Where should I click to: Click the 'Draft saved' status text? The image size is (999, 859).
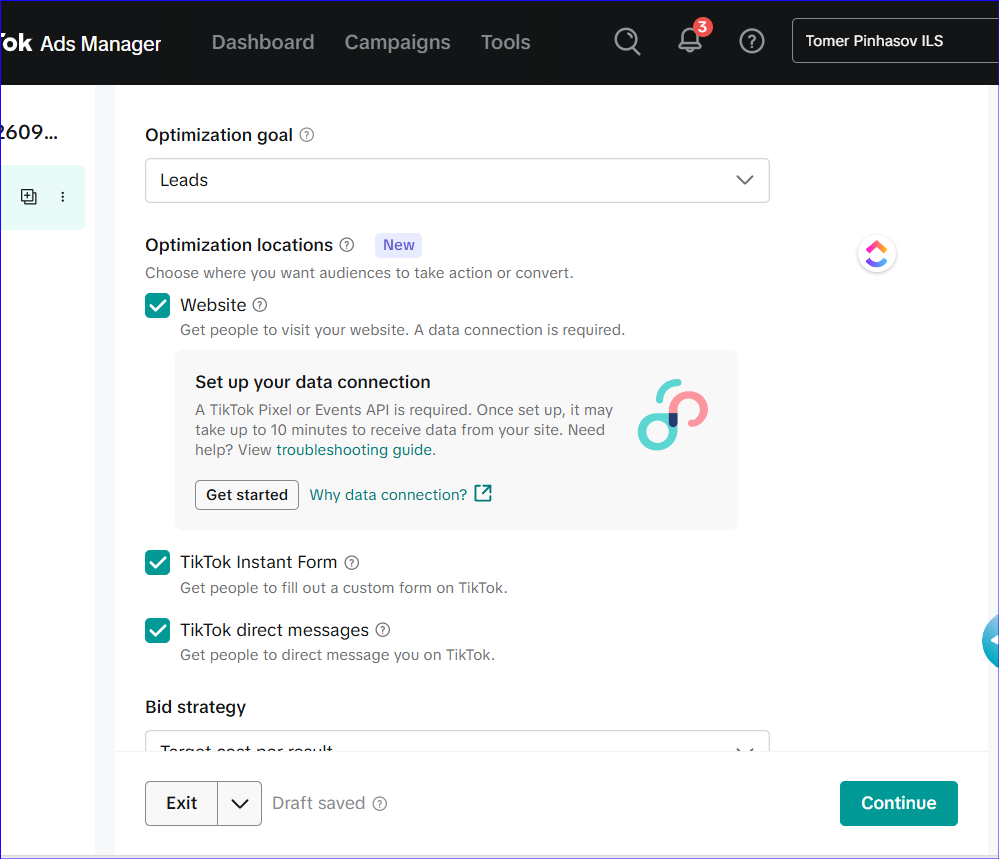click(x=319, y=803)
